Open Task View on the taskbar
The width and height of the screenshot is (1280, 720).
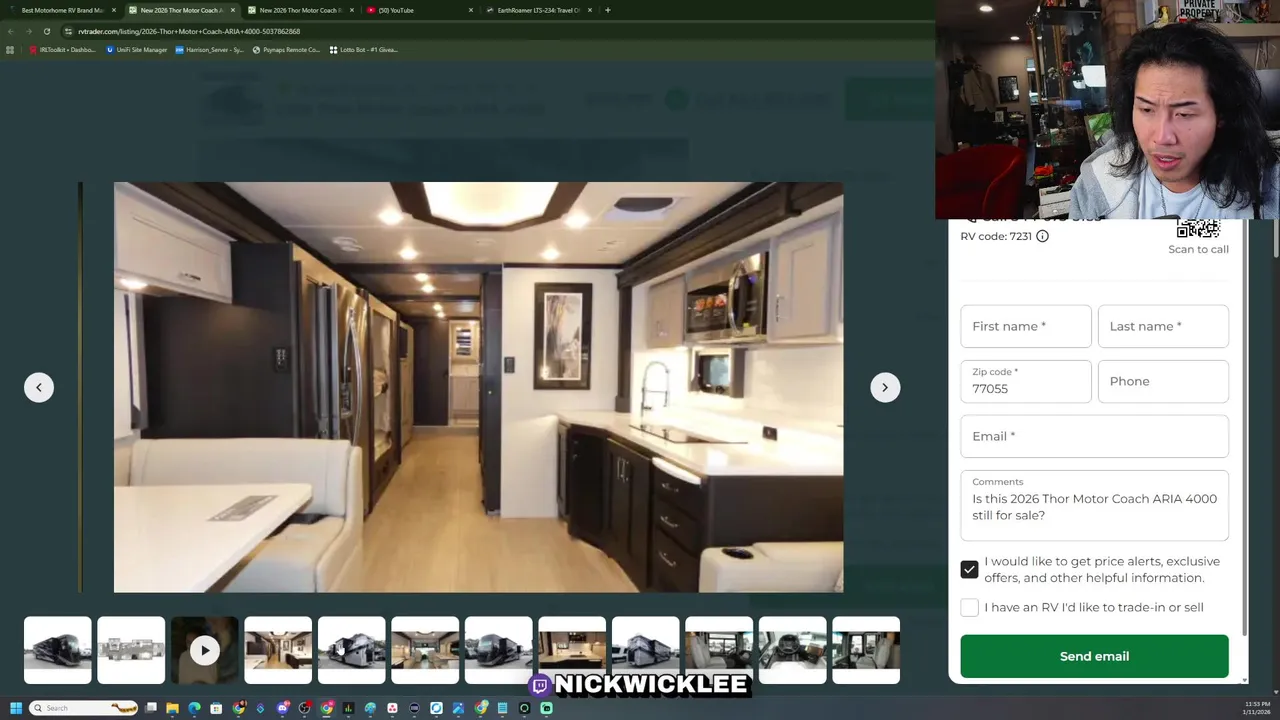[151, 708]
